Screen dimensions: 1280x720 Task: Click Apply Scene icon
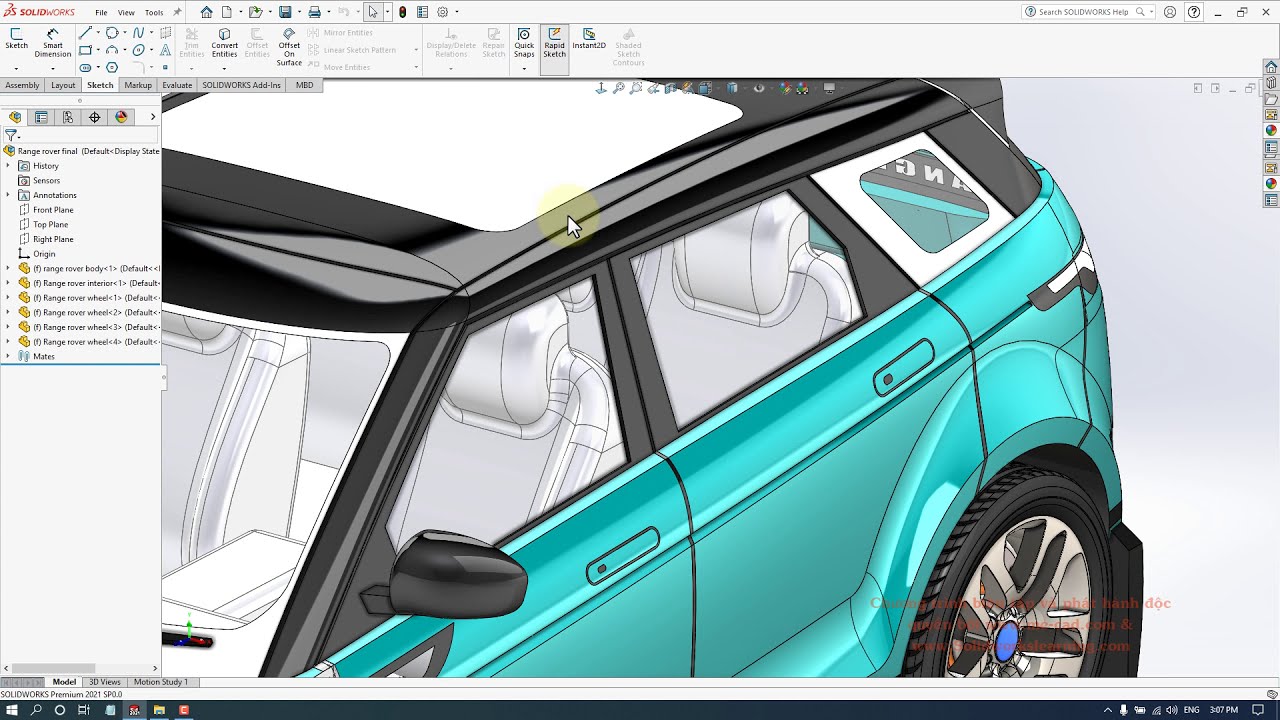[x=803, y=88]
